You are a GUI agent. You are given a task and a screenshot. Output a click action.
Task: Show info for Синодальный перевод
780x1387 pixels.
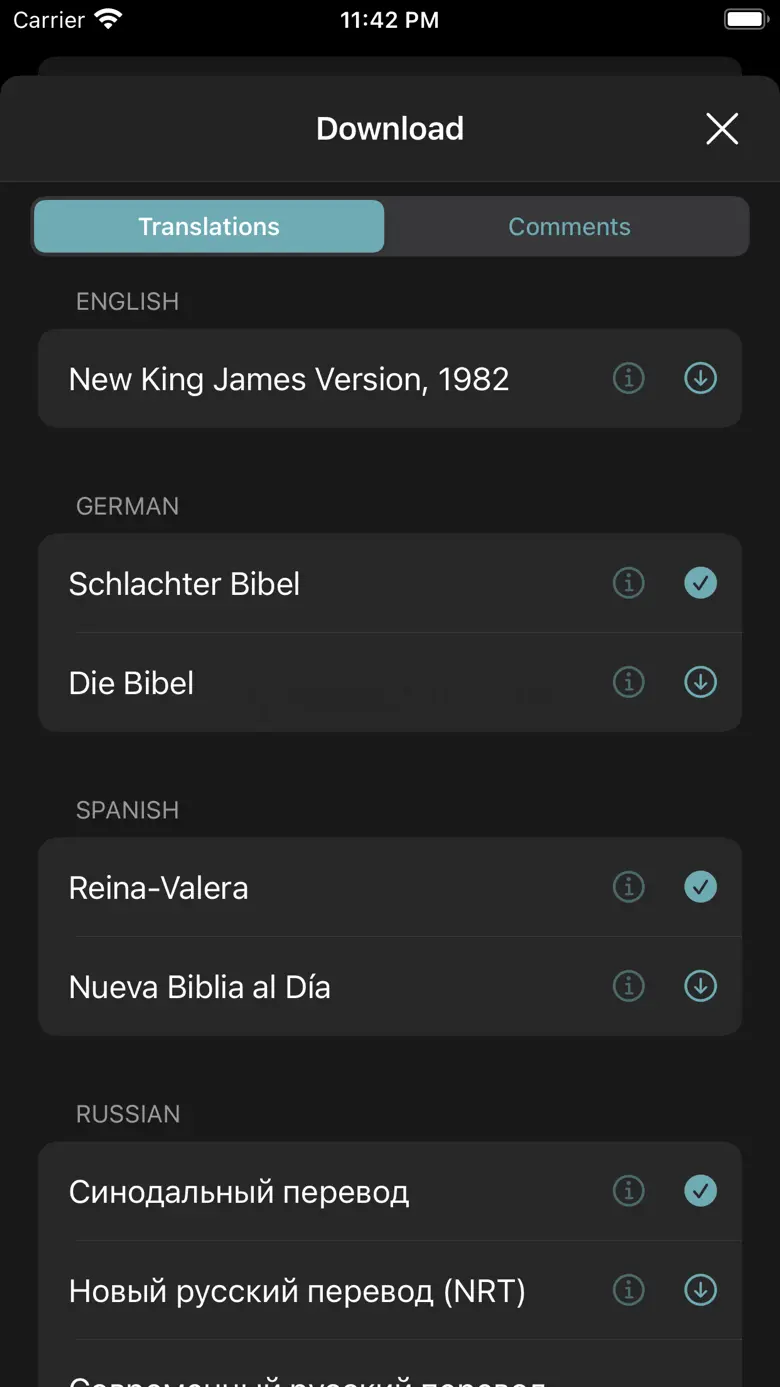[x=628, y=1191]
